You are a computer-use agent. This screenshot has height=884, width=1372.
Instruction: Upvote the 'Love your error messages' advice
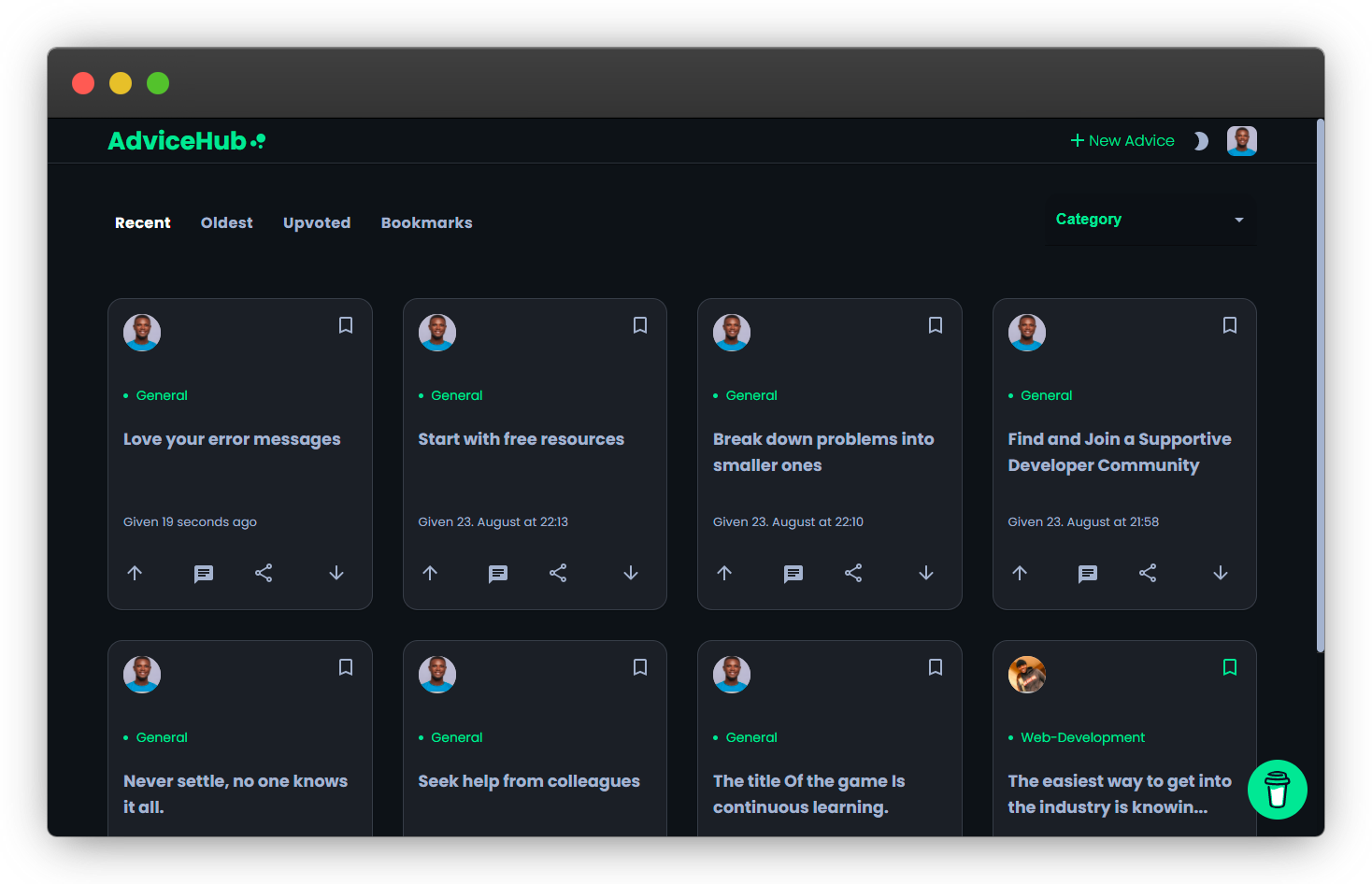135,573
